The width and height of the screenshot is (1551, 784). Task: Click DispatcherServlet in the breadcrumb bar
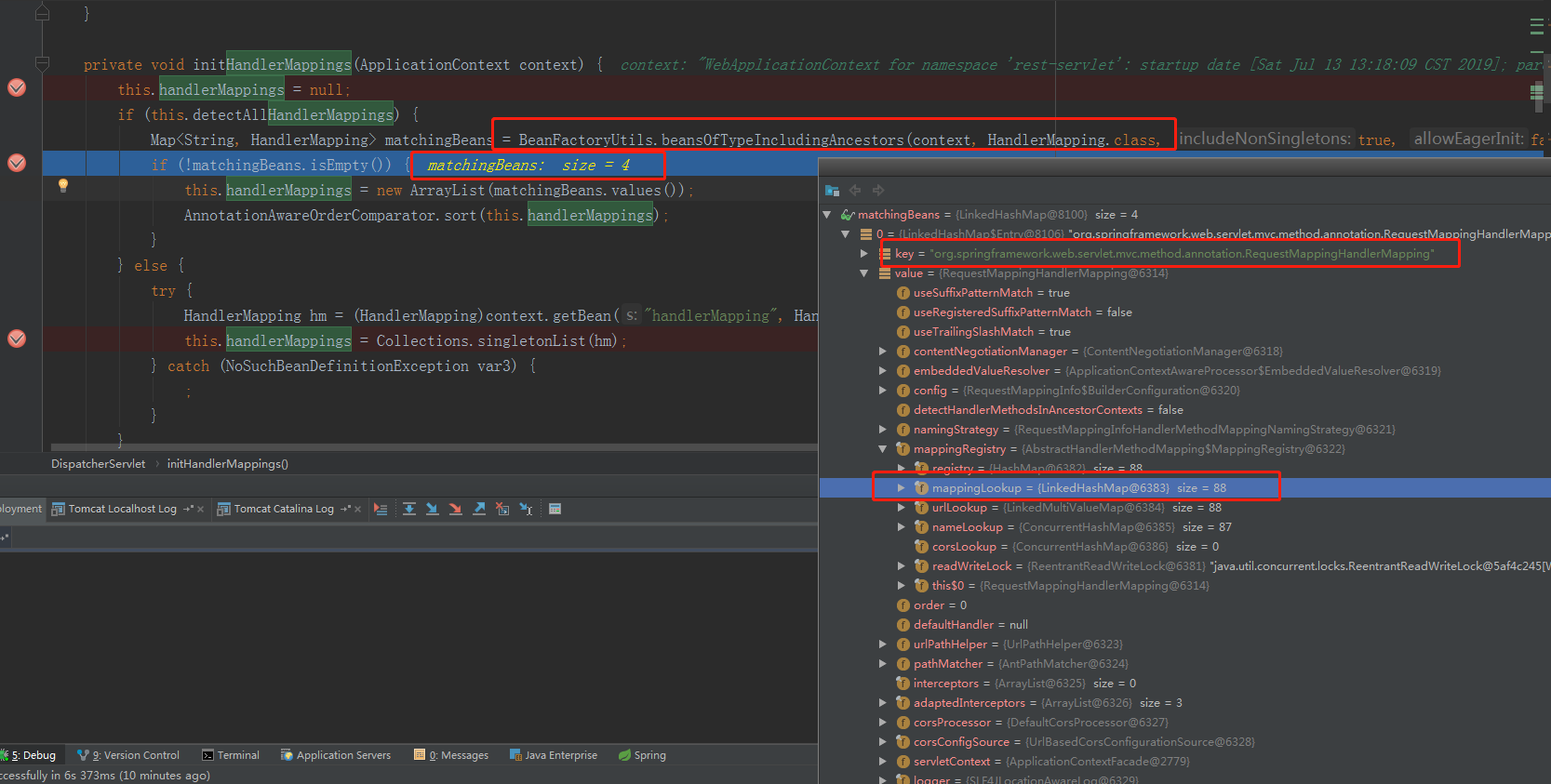[x=98, y=464]
